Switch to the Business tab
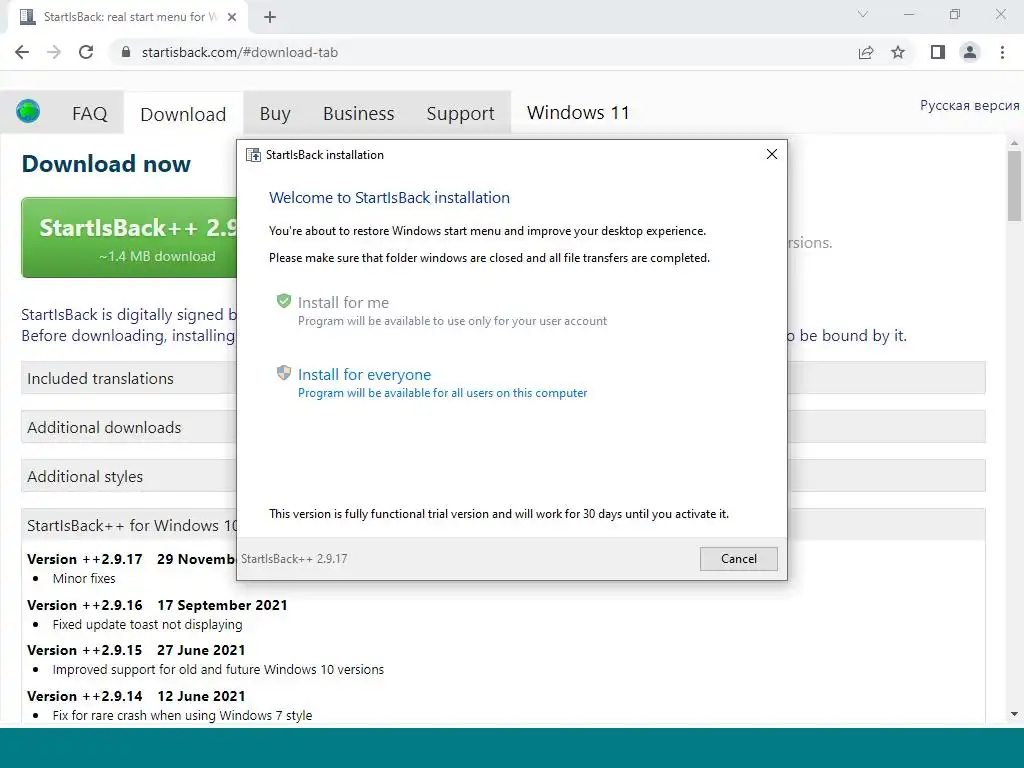Image resolution: width=1024 pixels, height=768 pixels. point(359,114)
